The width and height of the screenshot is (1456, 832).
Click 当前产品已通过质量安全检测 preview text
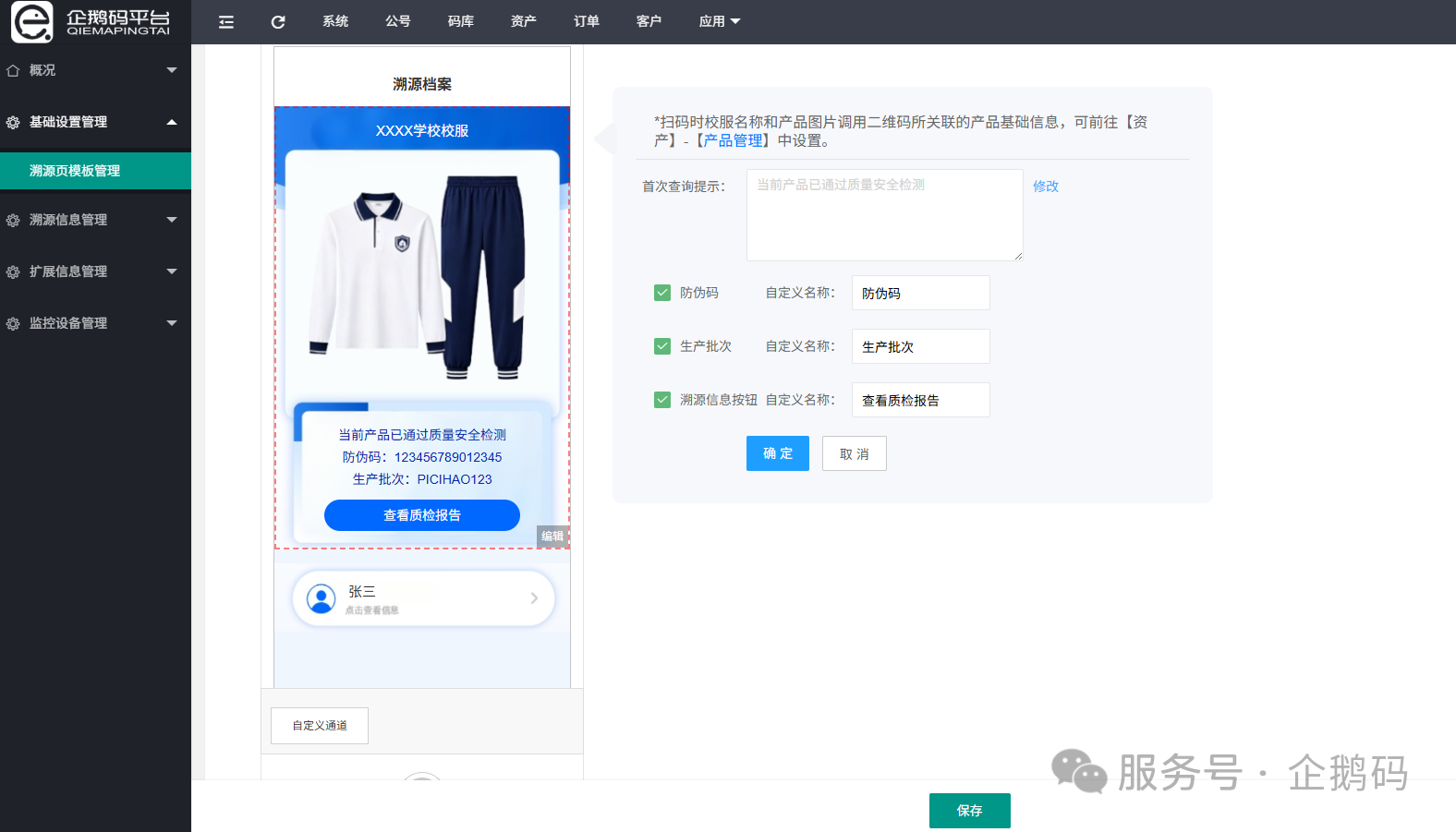click(x=422, y=435)
